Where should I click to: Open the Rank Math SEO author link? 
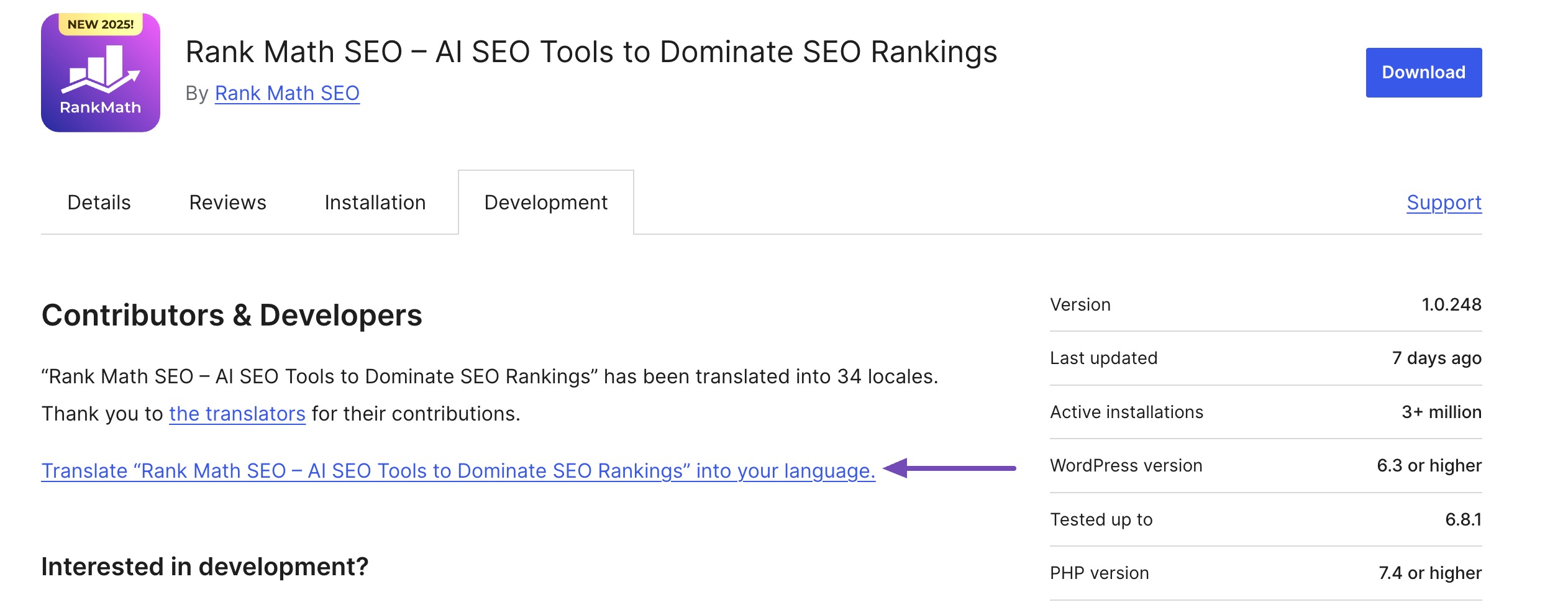click(x=287, y=93)
